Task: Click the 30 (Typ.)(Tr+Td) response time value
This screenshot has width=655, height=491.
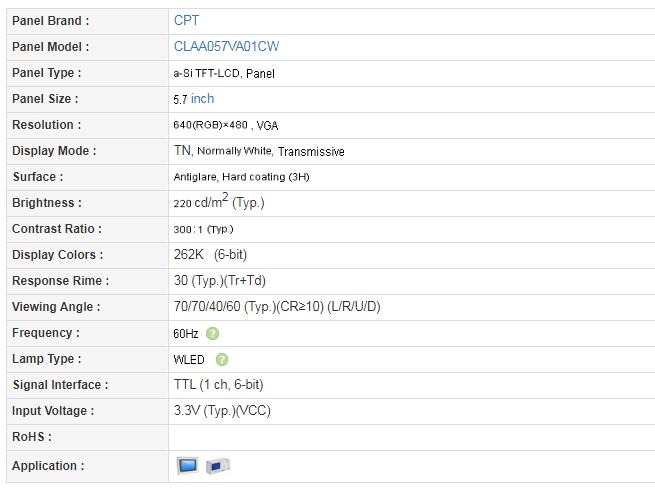Action: pyautogui.click(x=219, y=281)
